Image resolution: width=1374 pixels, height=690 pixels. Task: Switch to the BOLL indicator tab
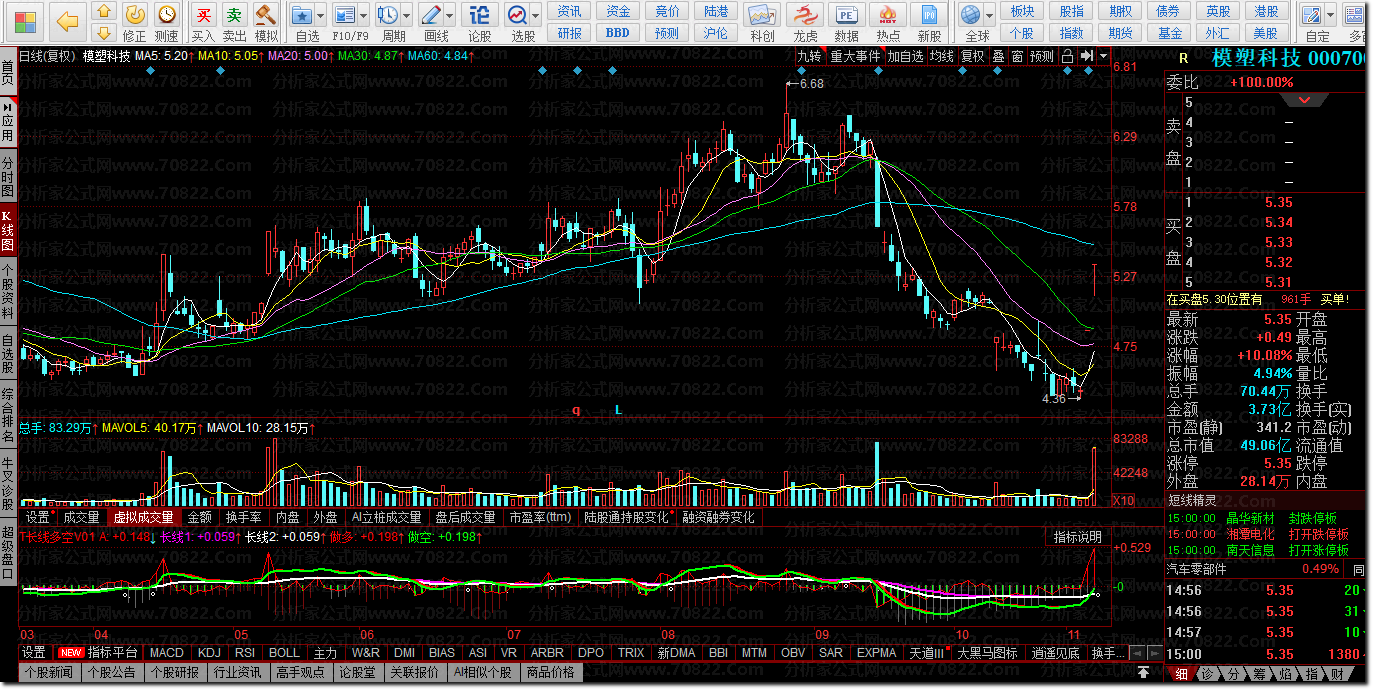pos(284,653)
